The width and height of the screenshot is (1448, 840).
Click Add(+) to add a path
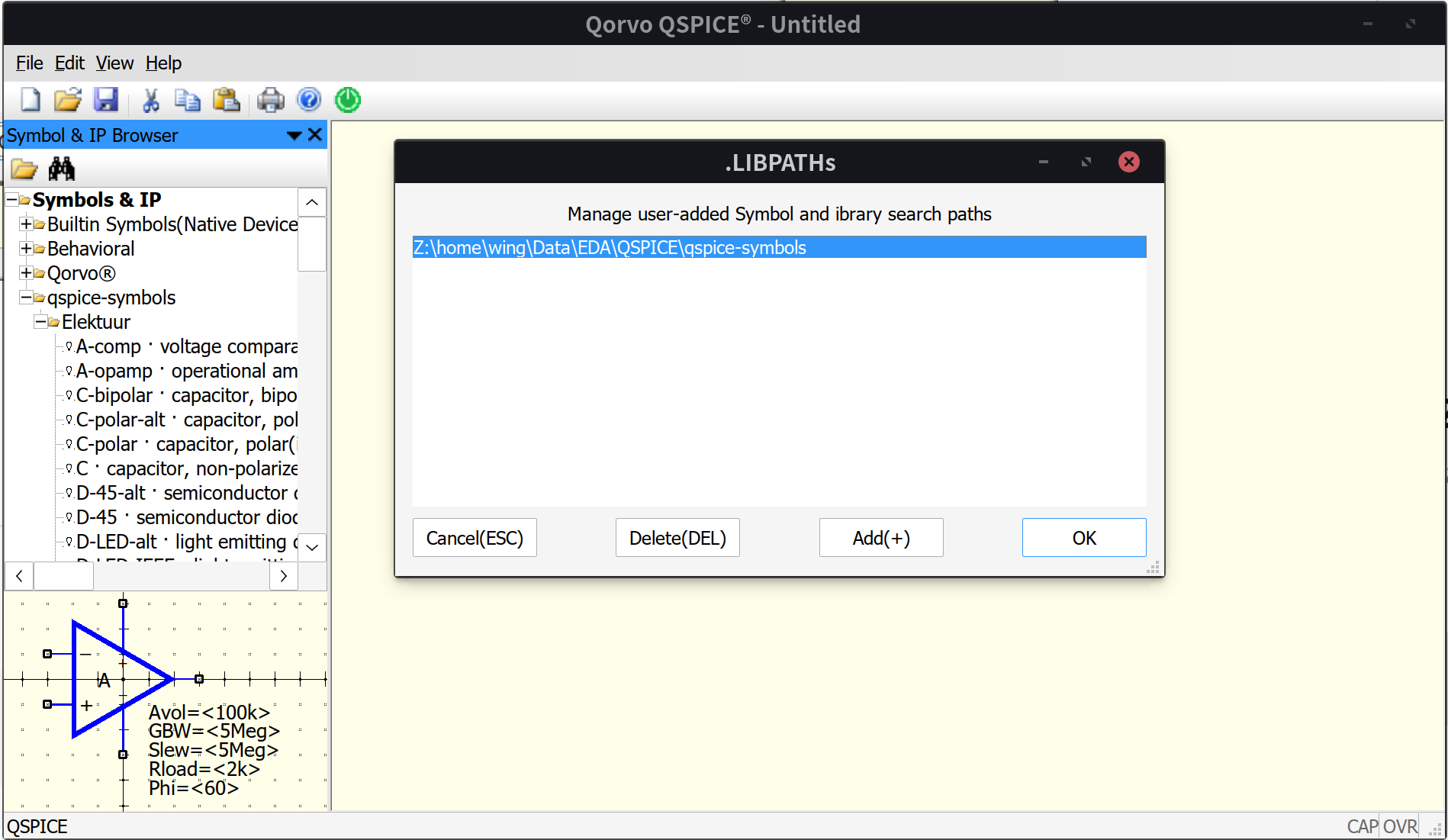click(x=881, y=538)
